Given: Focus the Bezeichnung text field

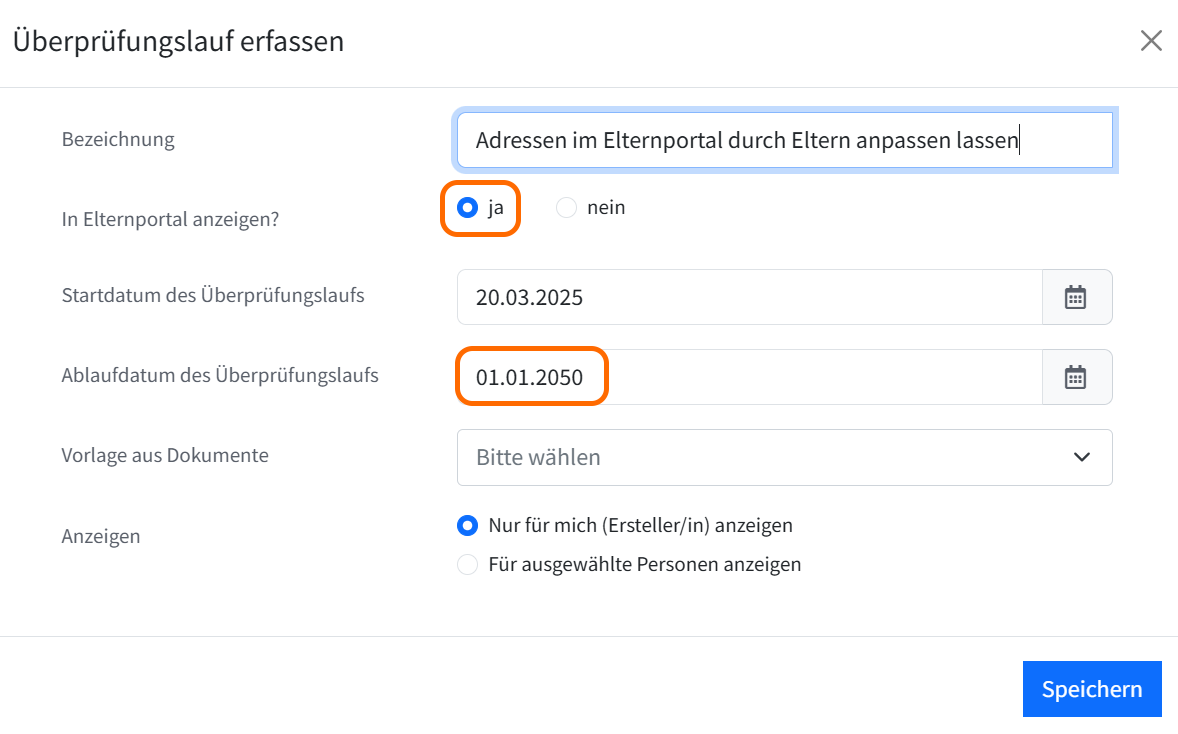Looking at the screenshot, I should (x=784, y=140).
